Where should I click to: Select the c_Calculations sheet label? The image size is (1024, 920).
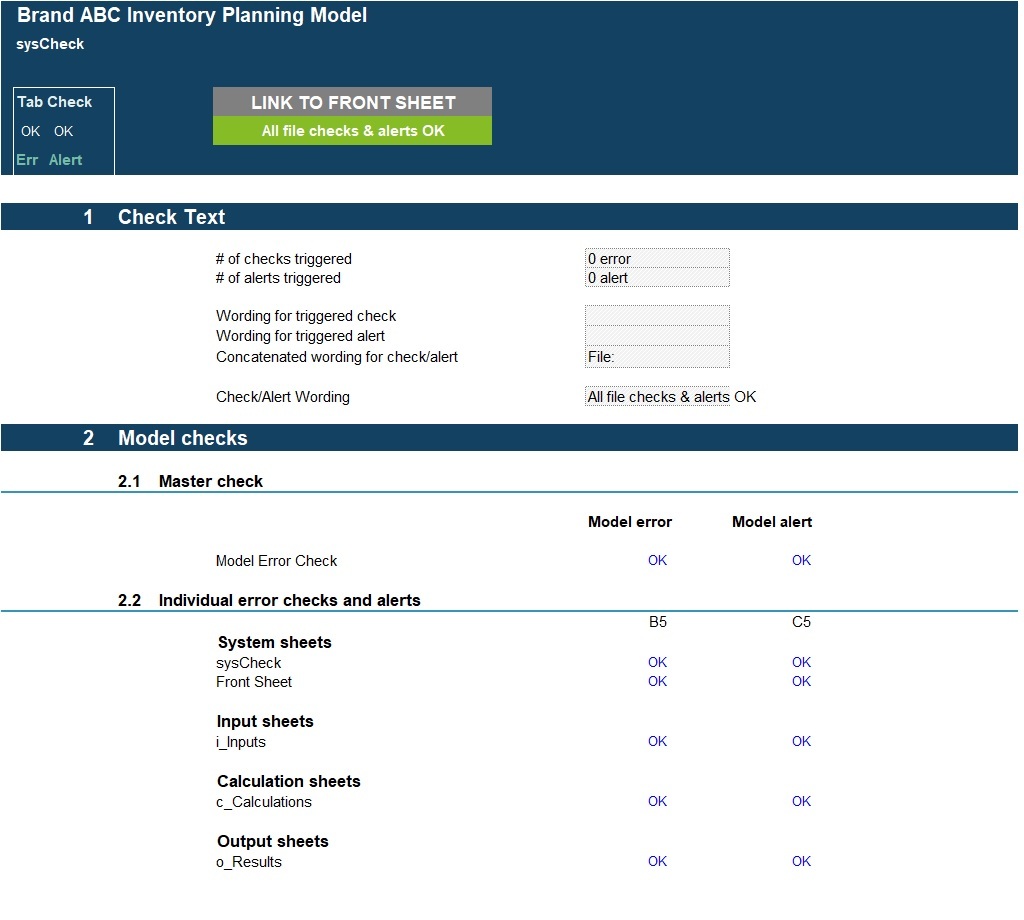click(x=264, y=802)
